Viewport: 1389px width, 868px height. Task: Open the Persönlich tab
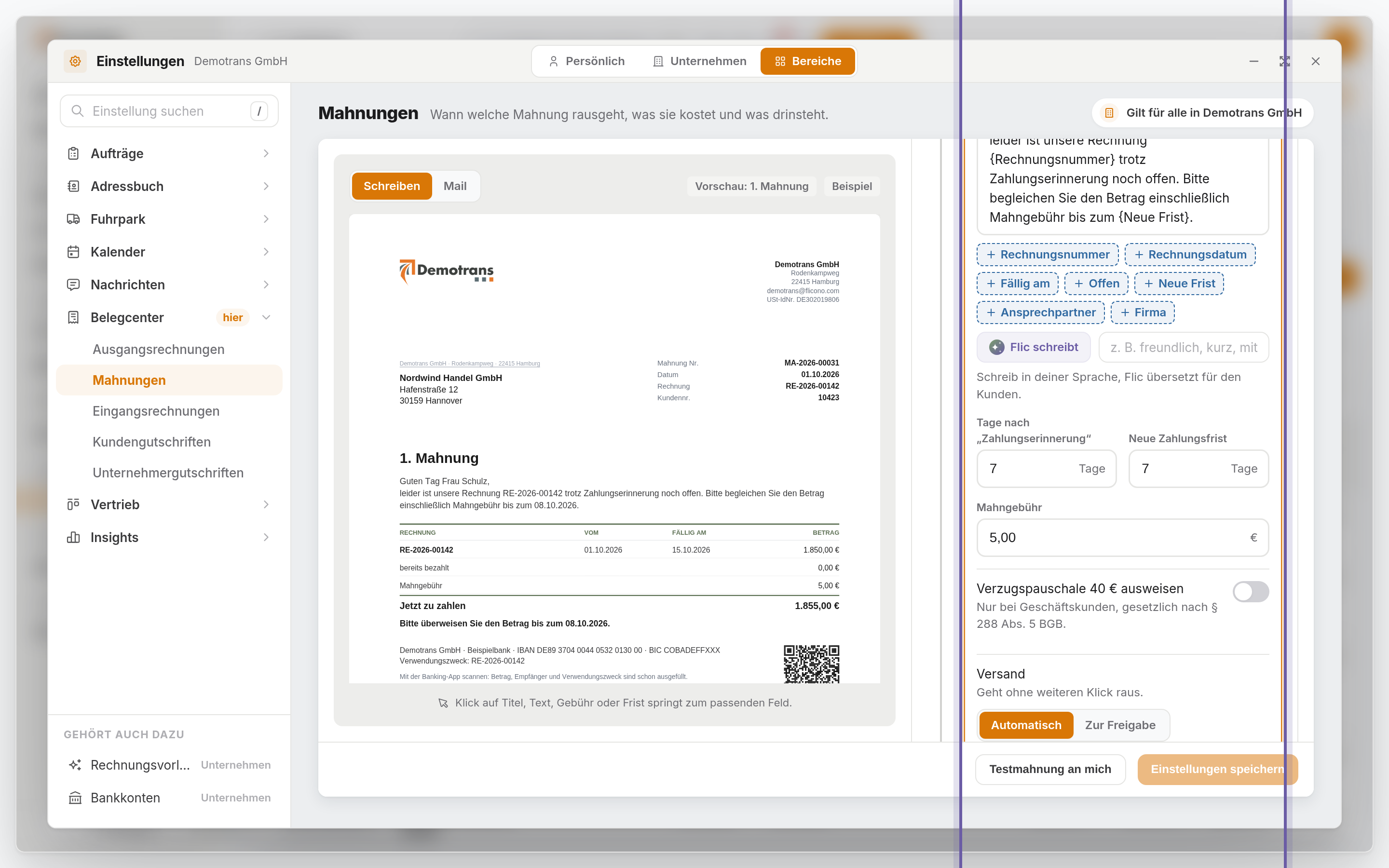(586, 61)
